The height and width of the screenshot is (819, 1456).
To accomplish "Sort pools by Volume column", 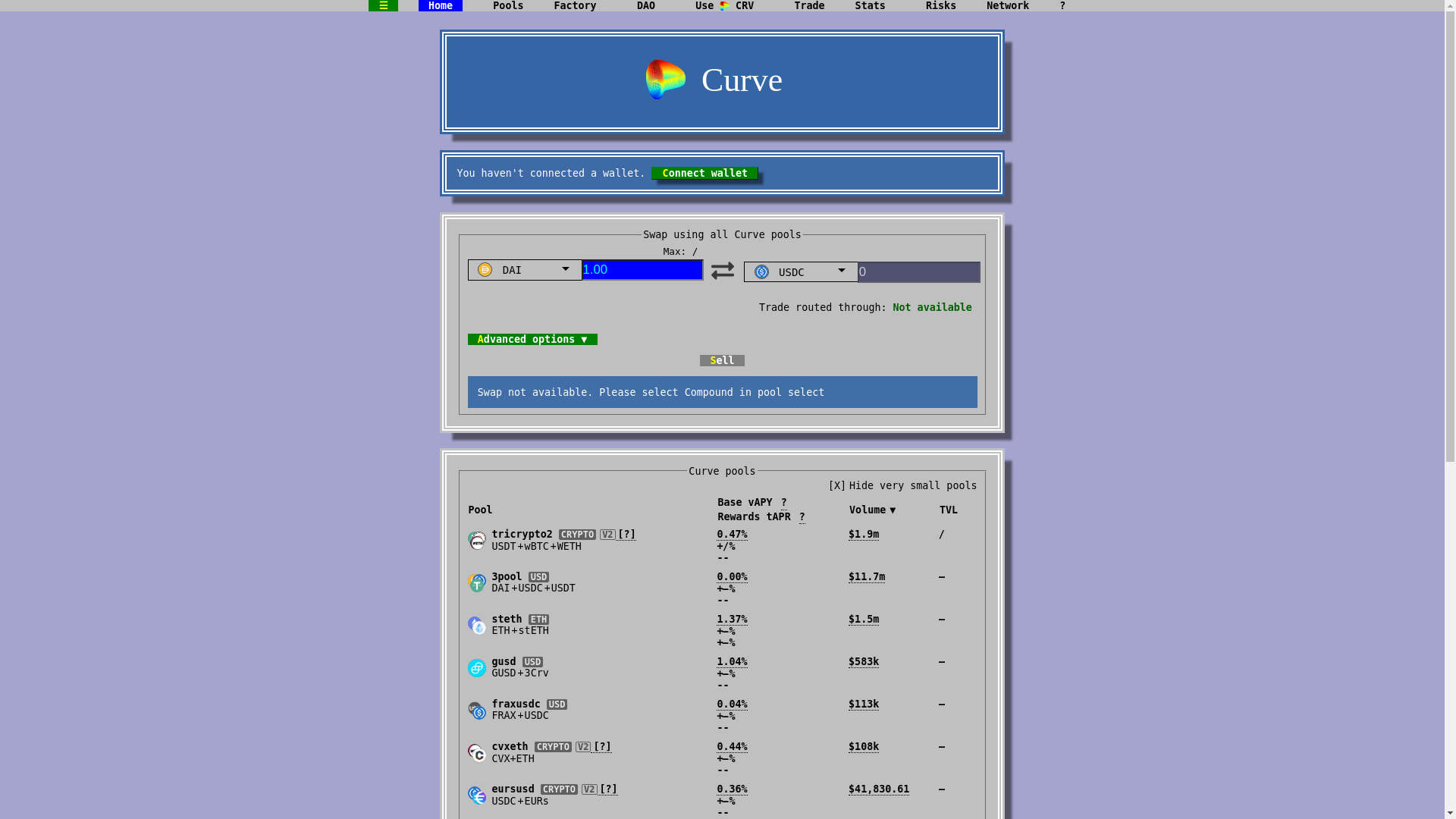I will point(872,510).
